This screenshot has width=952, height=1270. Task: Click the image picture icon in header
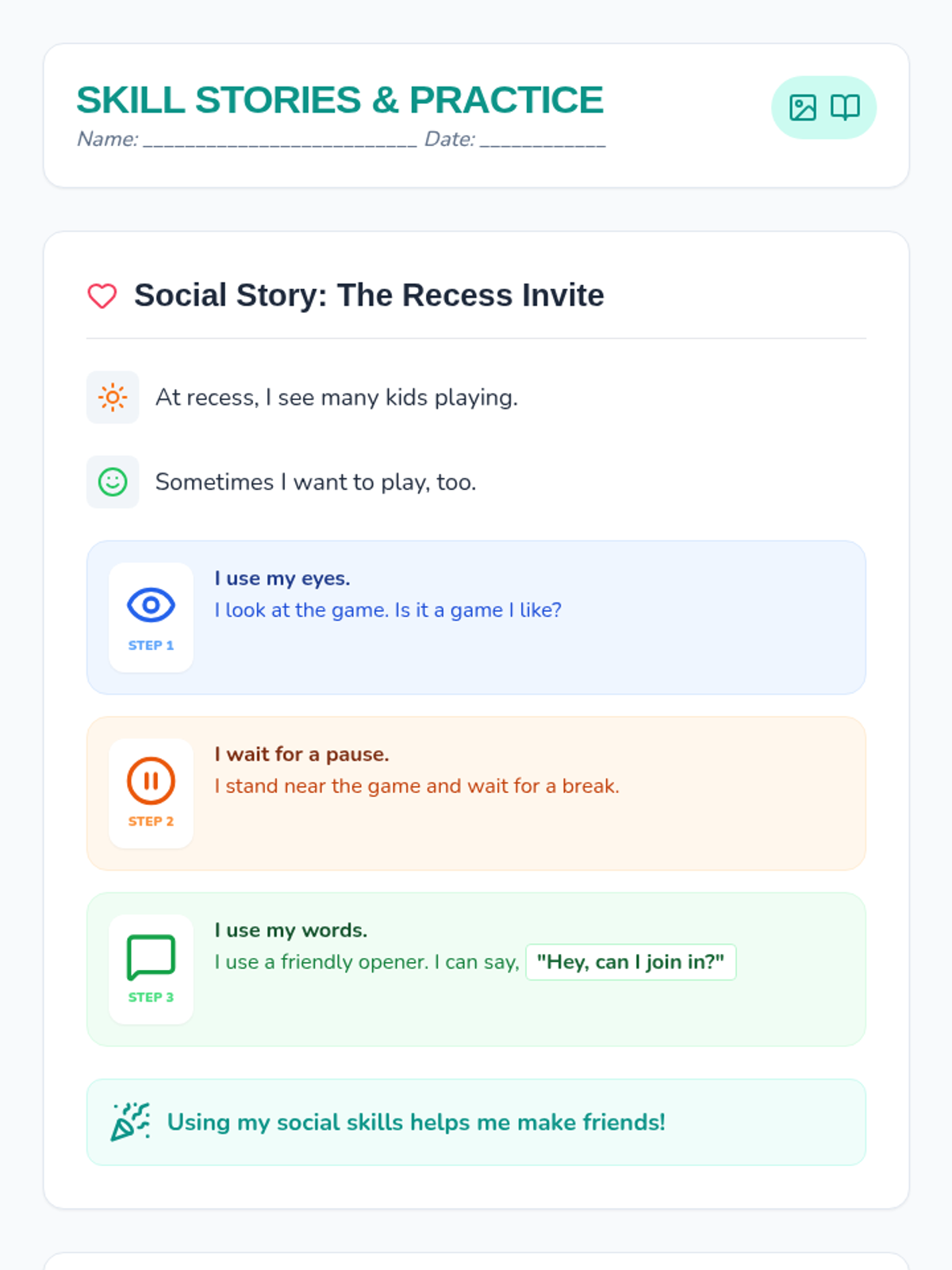pos(802,107)
